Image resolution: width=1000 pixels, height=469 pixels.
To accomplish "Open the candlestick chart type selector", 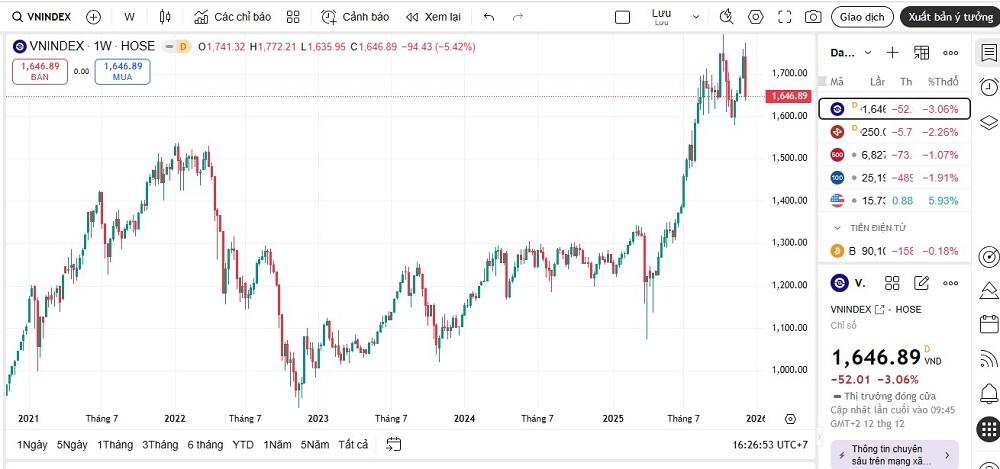I will [165, 17].
